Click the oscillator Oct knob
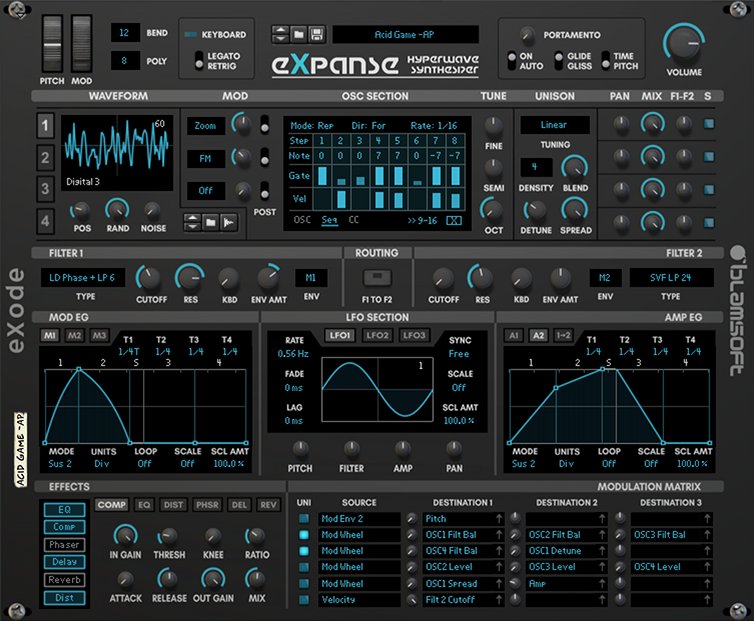Image resolution: width=754 pixels, height=621 pixels. coord(493,210)
